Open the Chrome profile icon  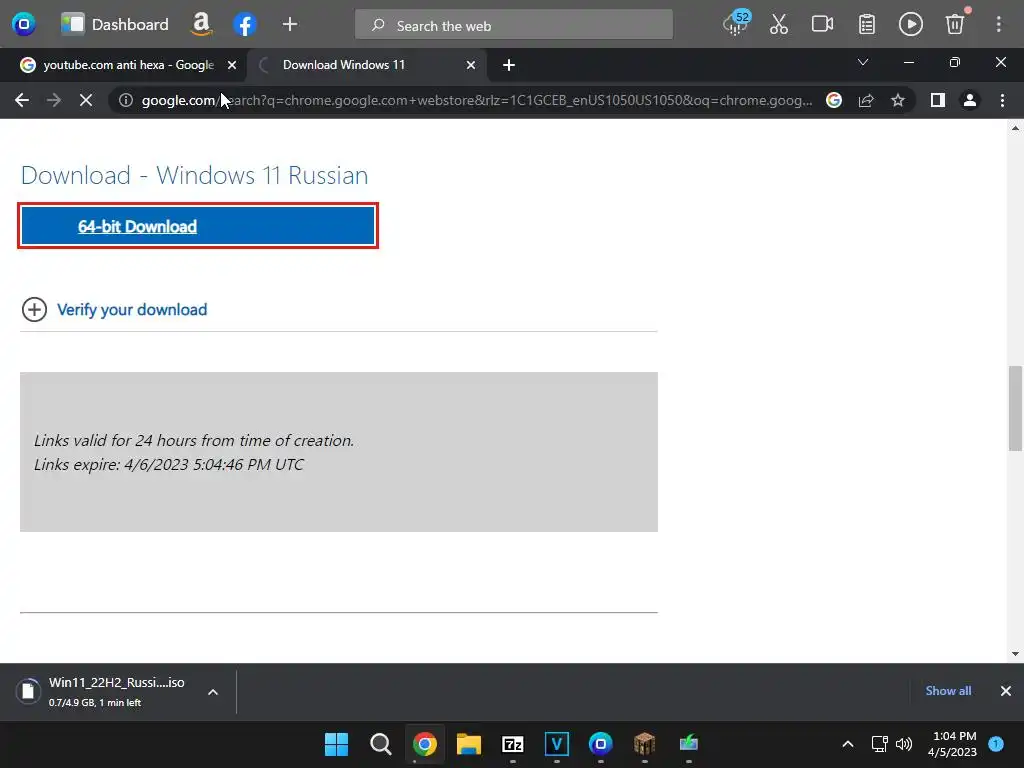coord(970,100)
